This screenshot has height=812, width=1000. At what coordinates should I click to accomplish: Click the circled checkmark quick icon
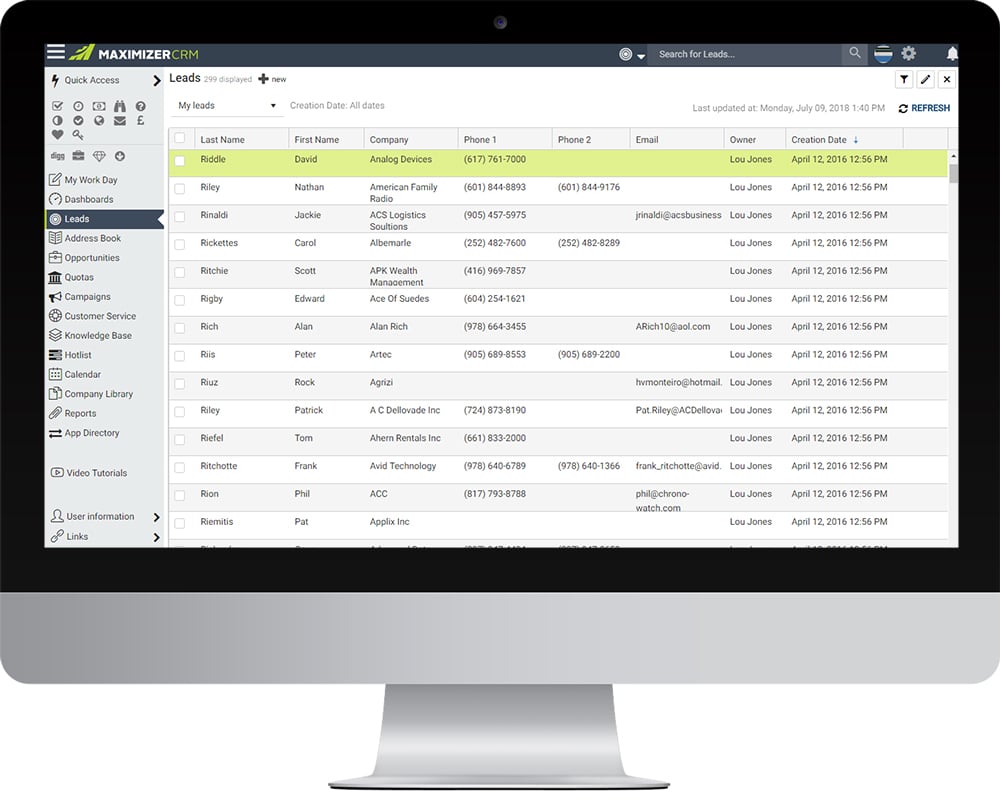point(78,120)
